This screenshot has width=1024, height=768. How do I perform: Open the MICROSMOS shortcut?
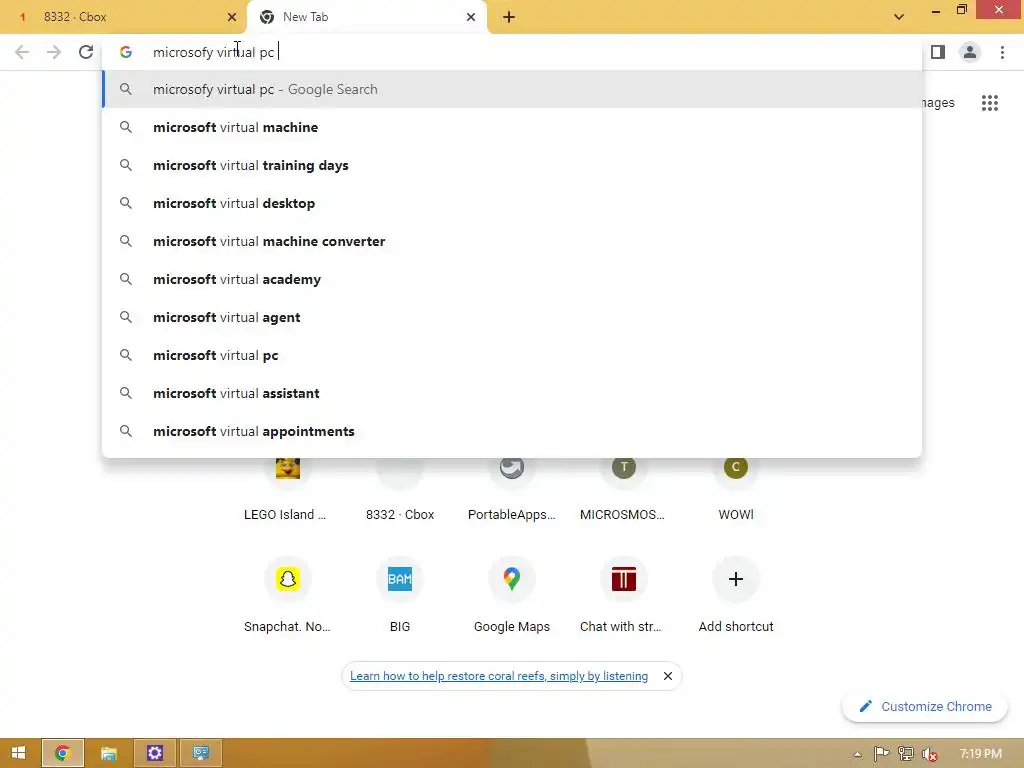(624, 490)
